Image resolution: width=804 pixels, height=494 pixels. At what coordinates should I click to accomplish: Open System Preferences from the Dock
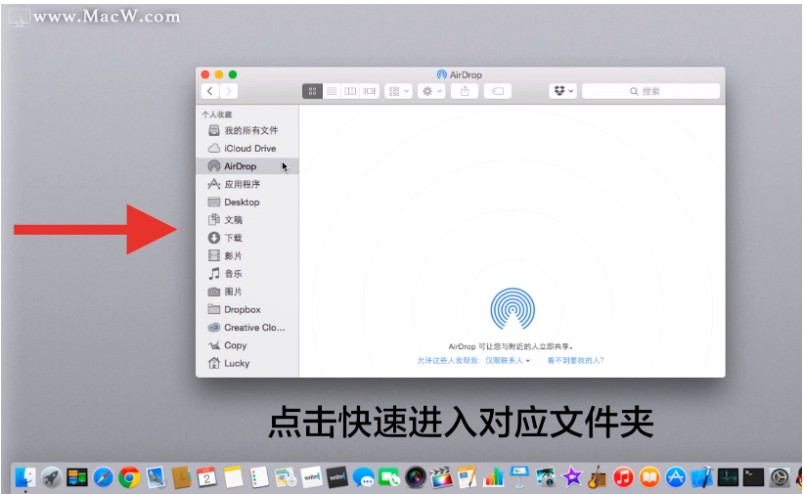(780, 478)
